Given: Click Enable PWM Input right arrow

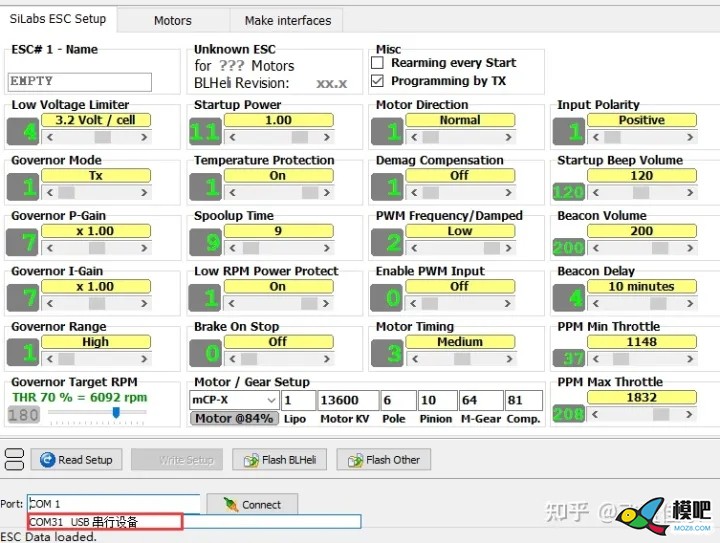Looking at the screenshot, I should pos(507,303).
